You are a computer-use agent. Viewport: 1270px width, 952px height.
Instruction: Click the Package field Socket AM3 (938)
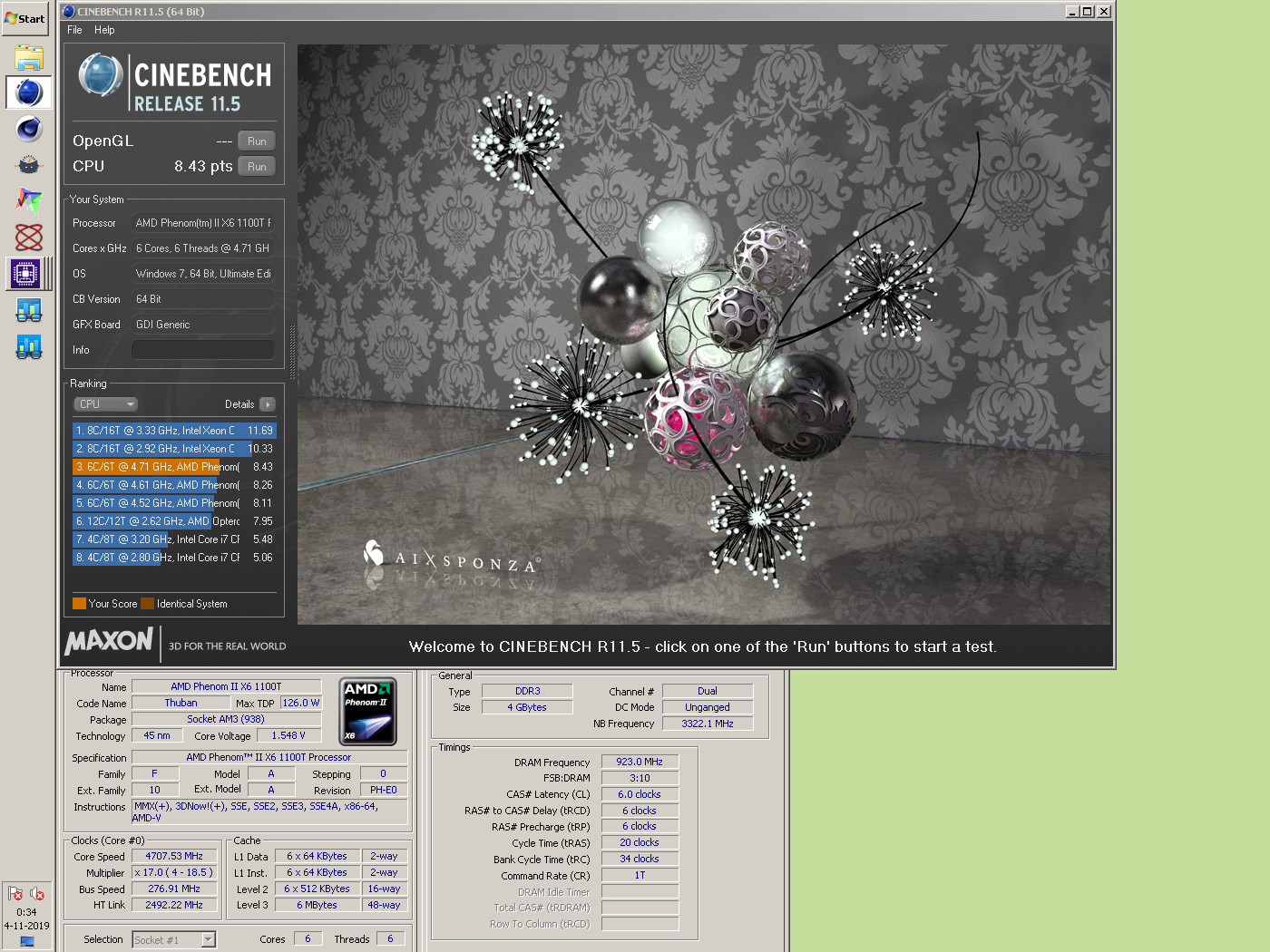pyautogui.click(x=226, y=719)
